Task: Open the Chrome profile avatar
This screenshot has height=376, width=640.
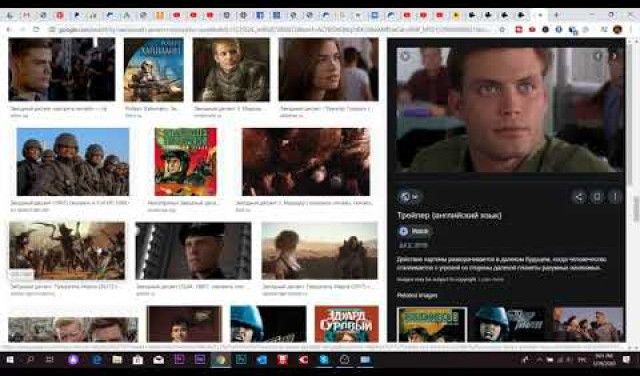Action: [x=618, y=29]
